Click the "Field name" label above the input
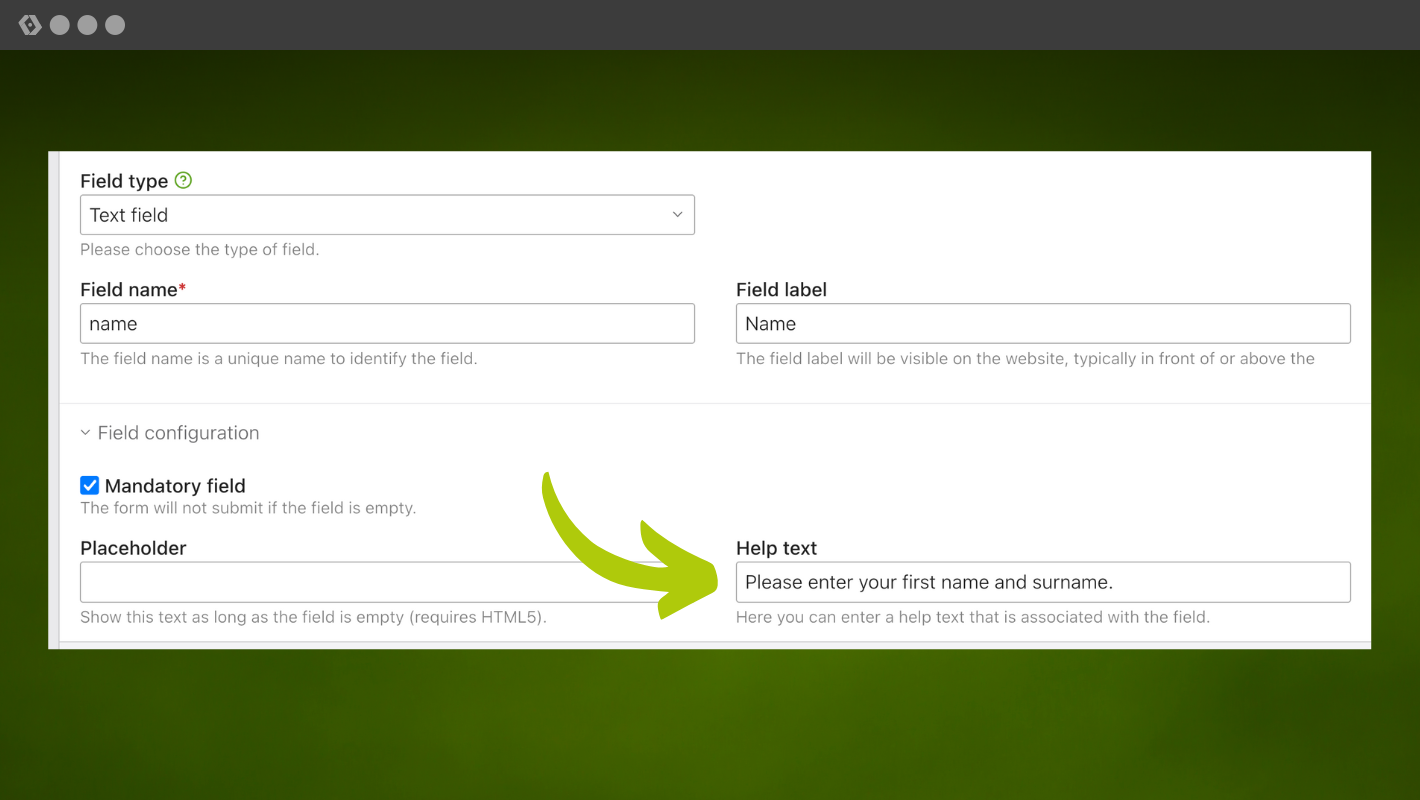The height and width of the screenshot is (800, 1420). [x=129, y=290]
